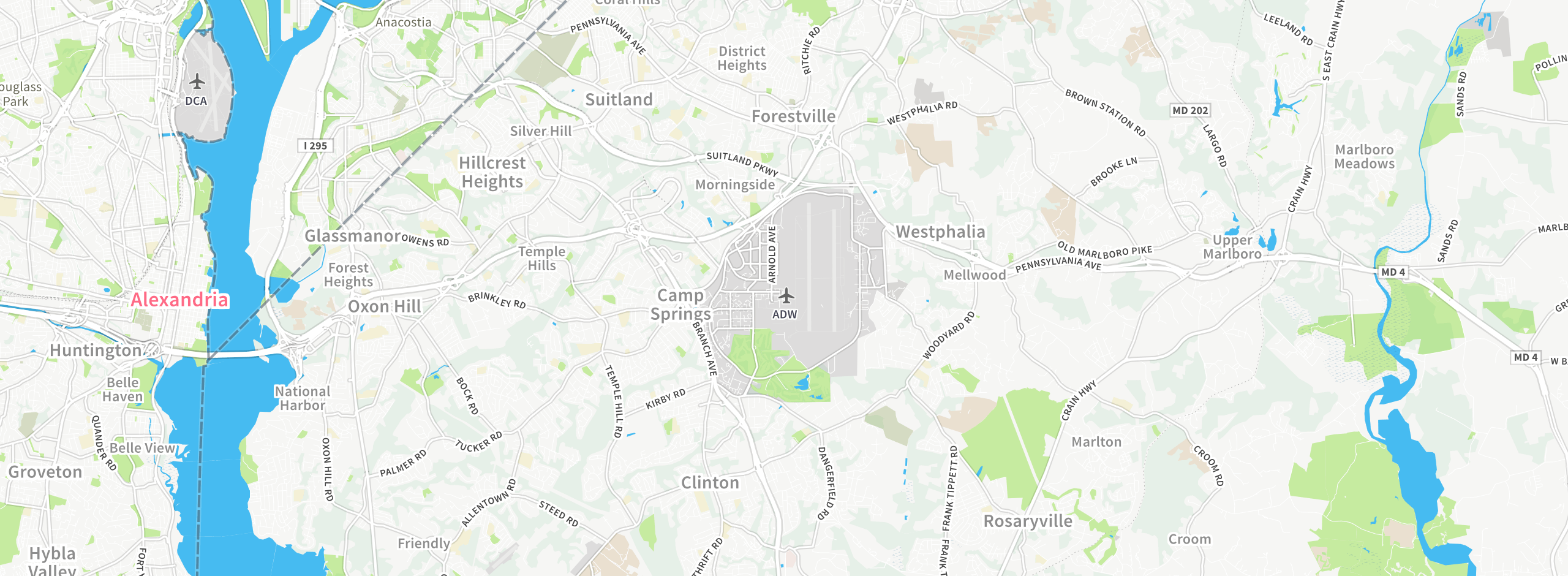Click the Clinton town label
This screenshot has width=1568, height=576.
(x=710, y=483)
